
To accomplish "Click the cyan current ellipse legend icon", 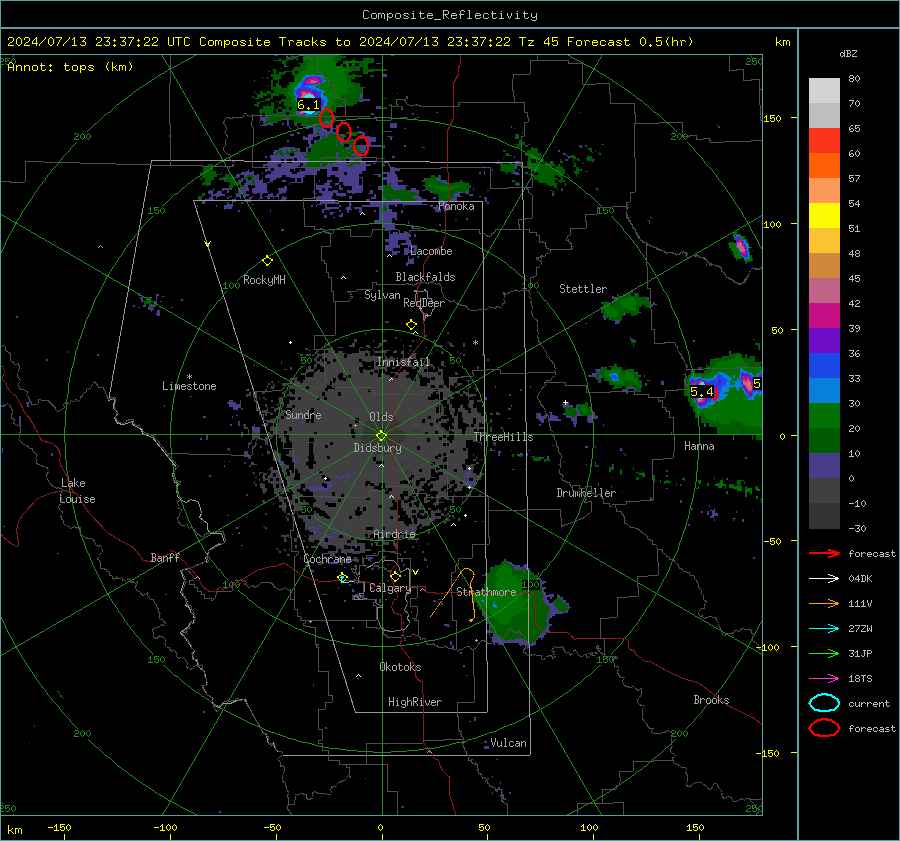I will click(x=824, y=703).
